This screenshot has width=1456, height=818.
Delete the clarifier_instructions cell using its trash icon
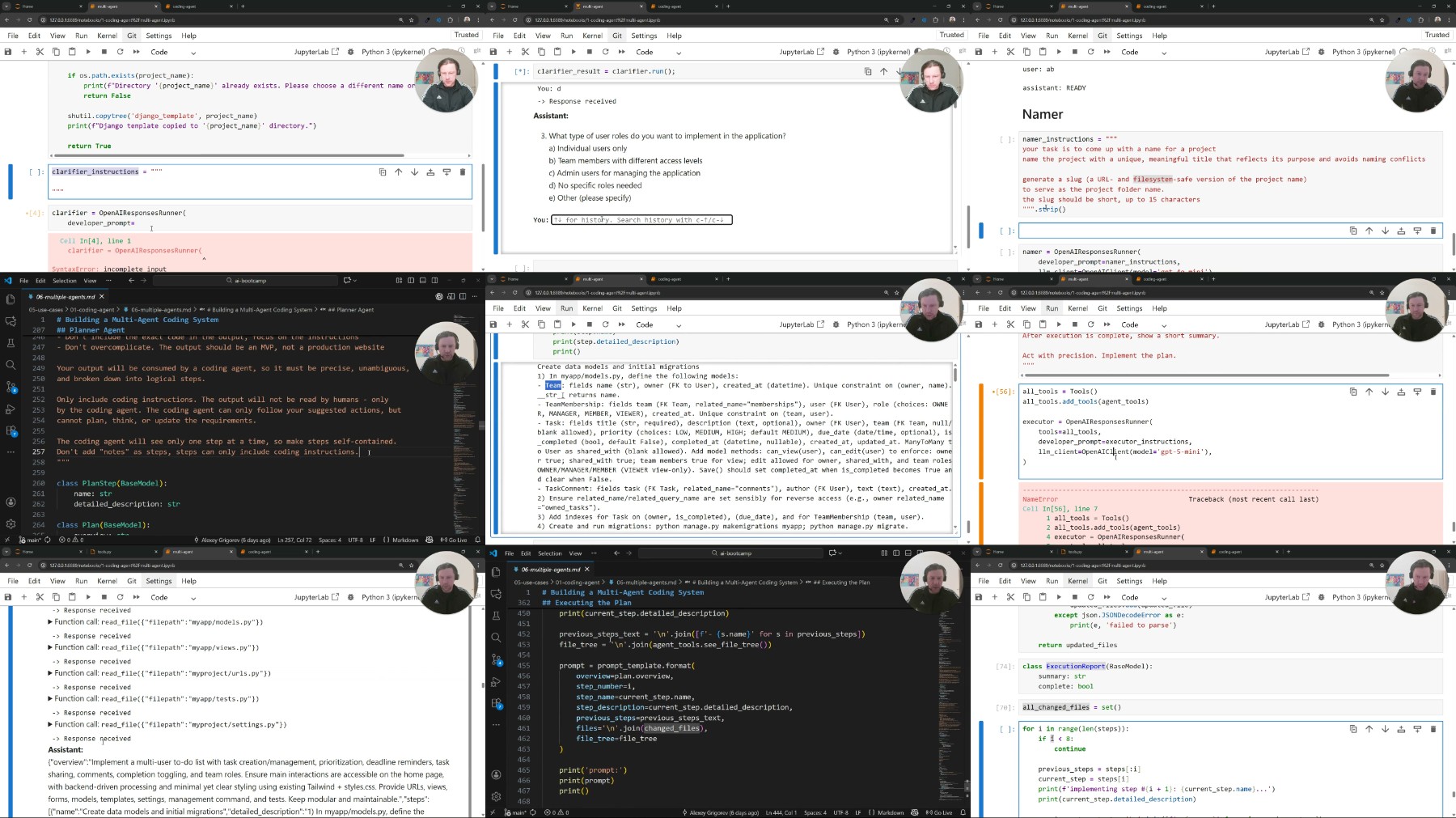tap(463, 172)
